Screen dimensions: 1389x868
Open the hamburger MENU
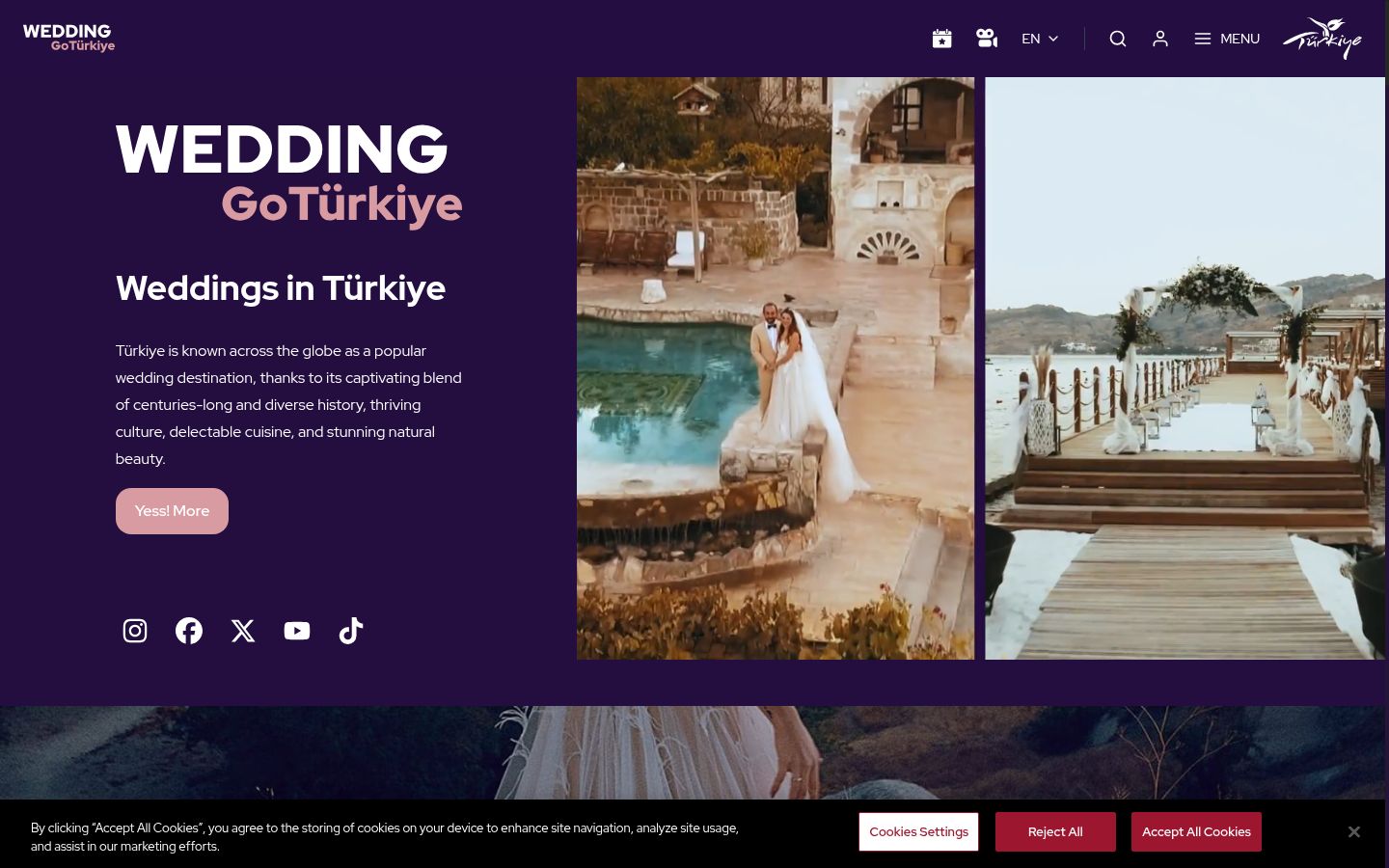pos(1227,39)
